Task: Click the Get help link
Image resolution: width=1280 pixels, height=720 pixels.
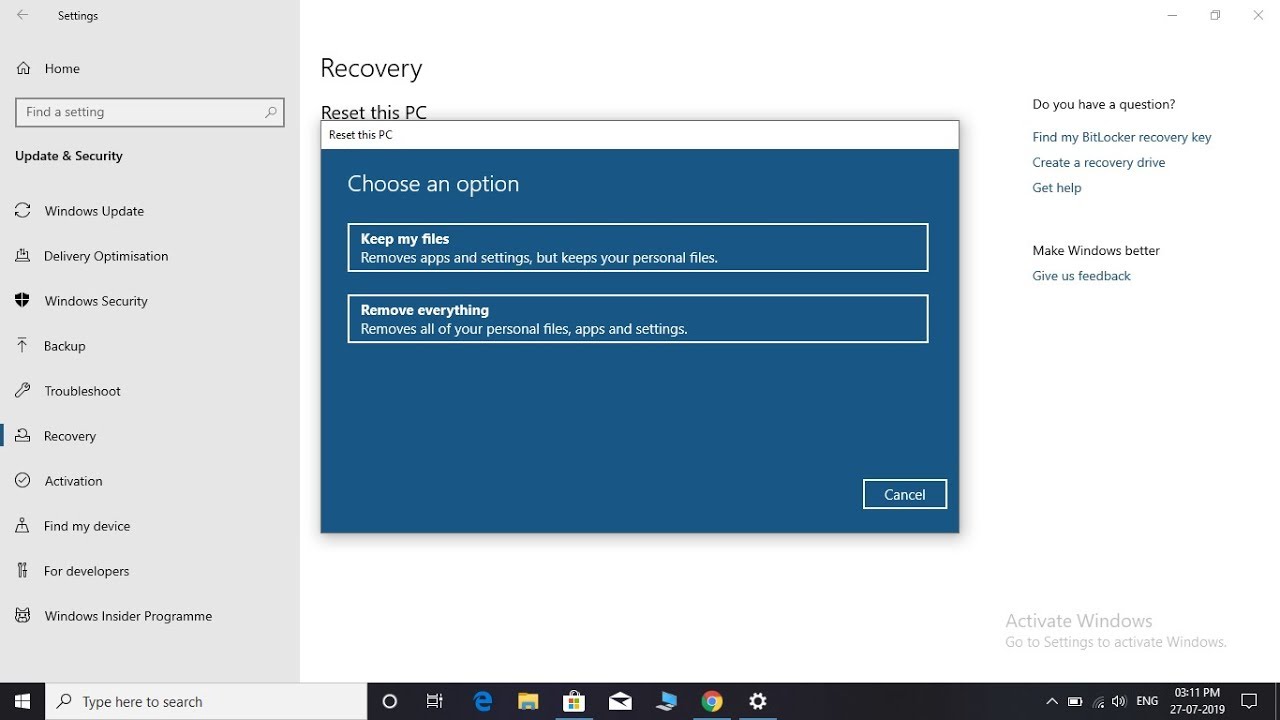Action: point(1057,187)
